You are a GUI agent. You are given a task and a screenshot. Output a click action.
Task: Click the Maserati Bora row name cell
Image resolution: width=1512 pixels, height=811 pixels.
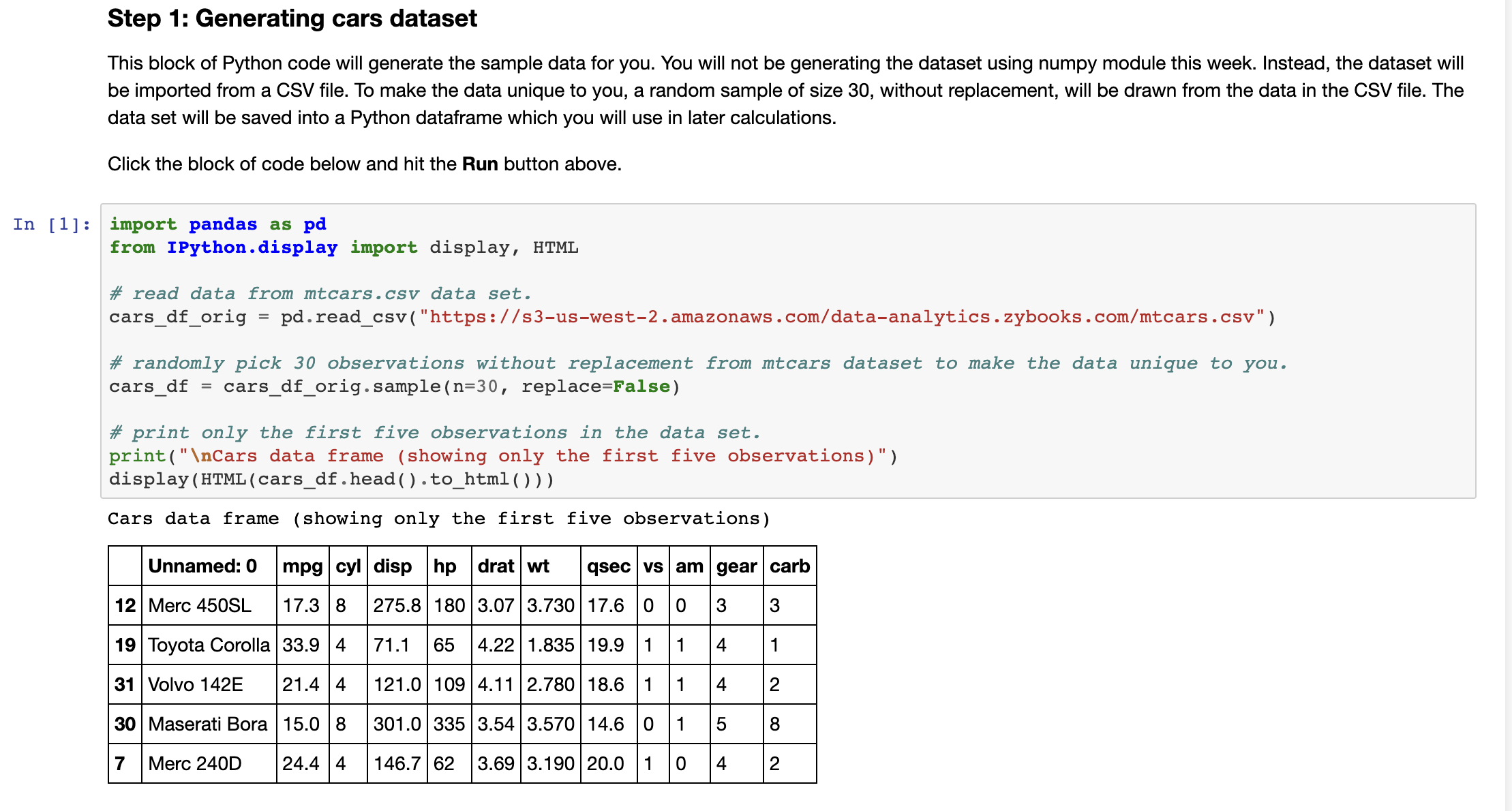[x=207, y=724]
